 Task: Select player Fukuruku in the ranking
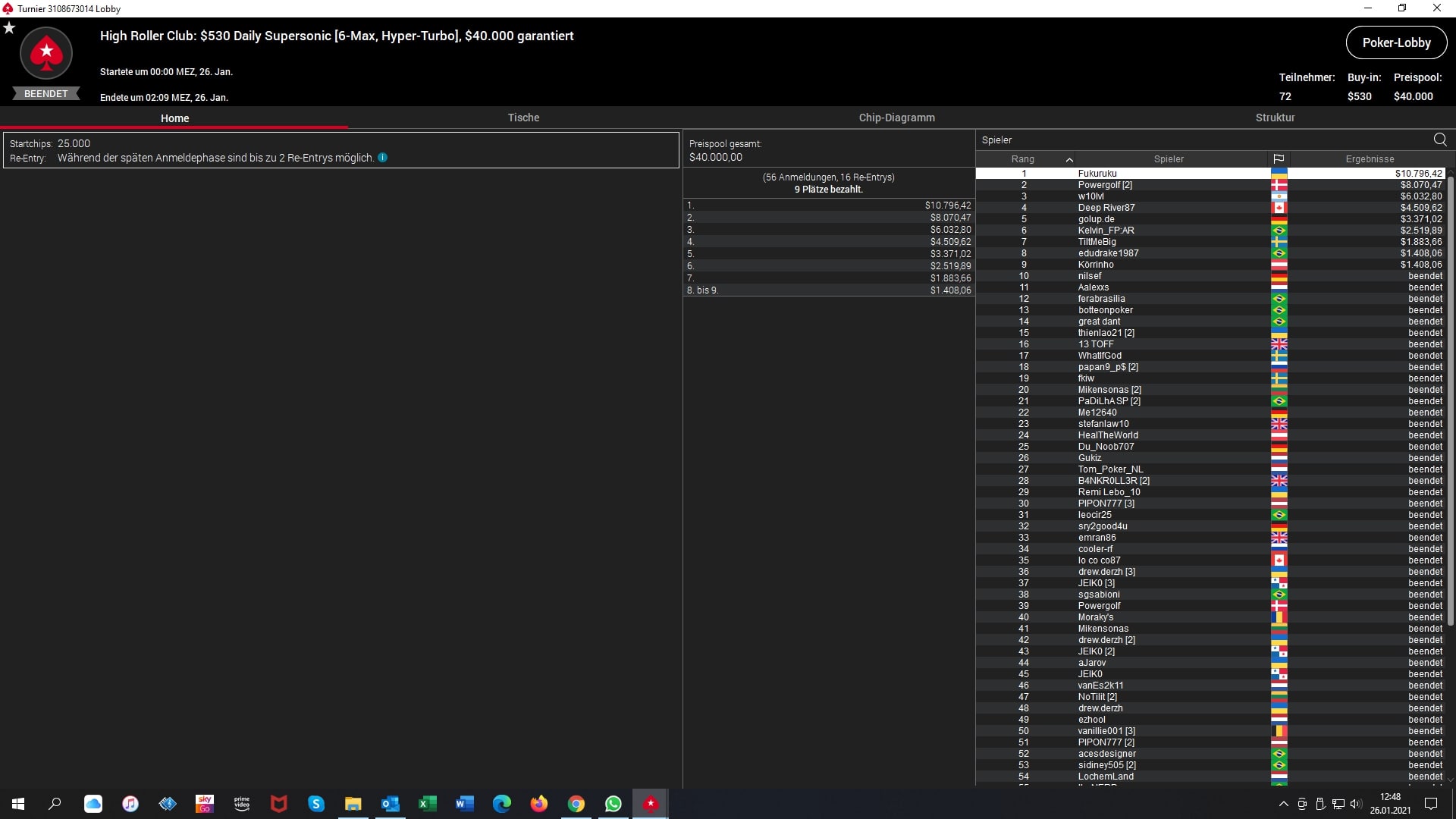[1097, 174]
